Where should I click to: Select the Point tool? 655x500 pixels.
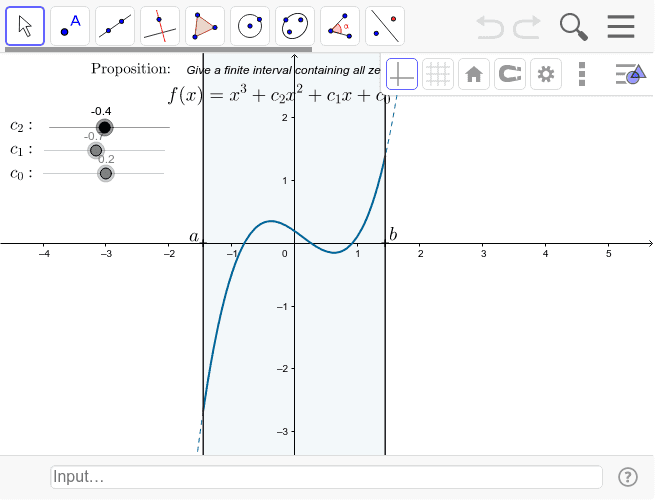click(x=70, y=26)
